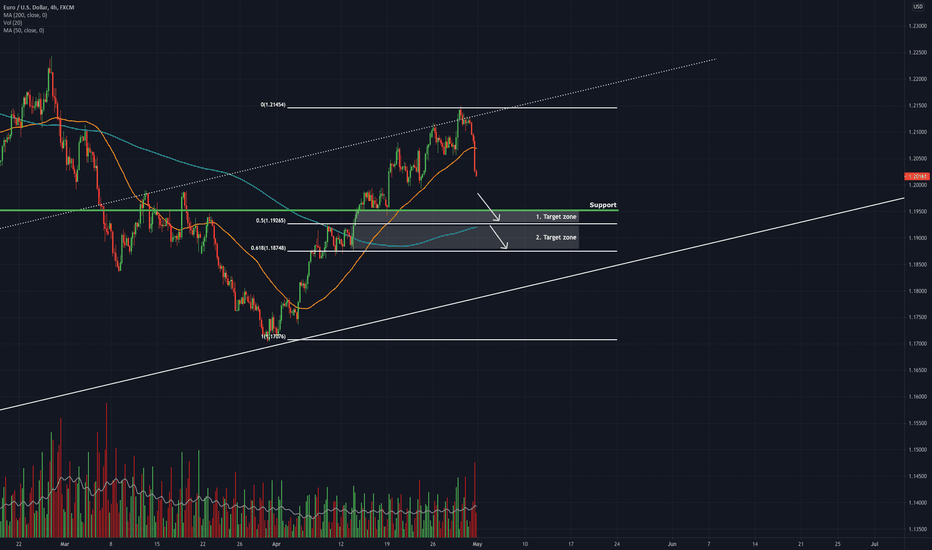
Task: Select the Euro / U.S. Dollar, 4h, FXCM title
Action: (x=39, y=7)
